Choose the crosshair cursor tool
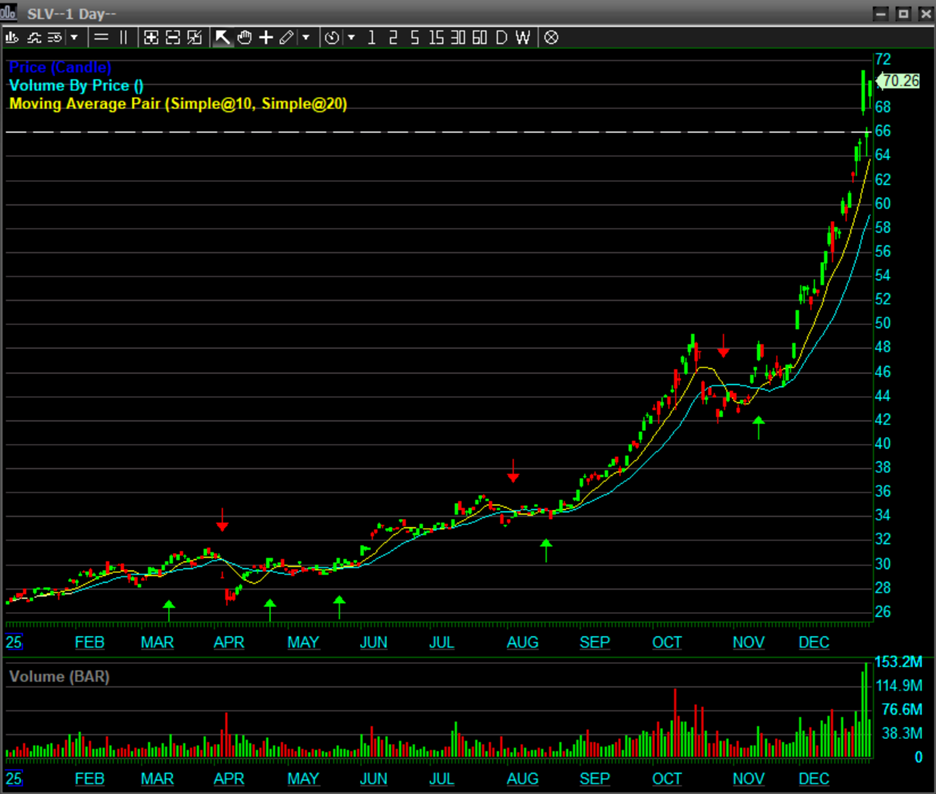This screenshot has height=794, width=936. [265, 37]
